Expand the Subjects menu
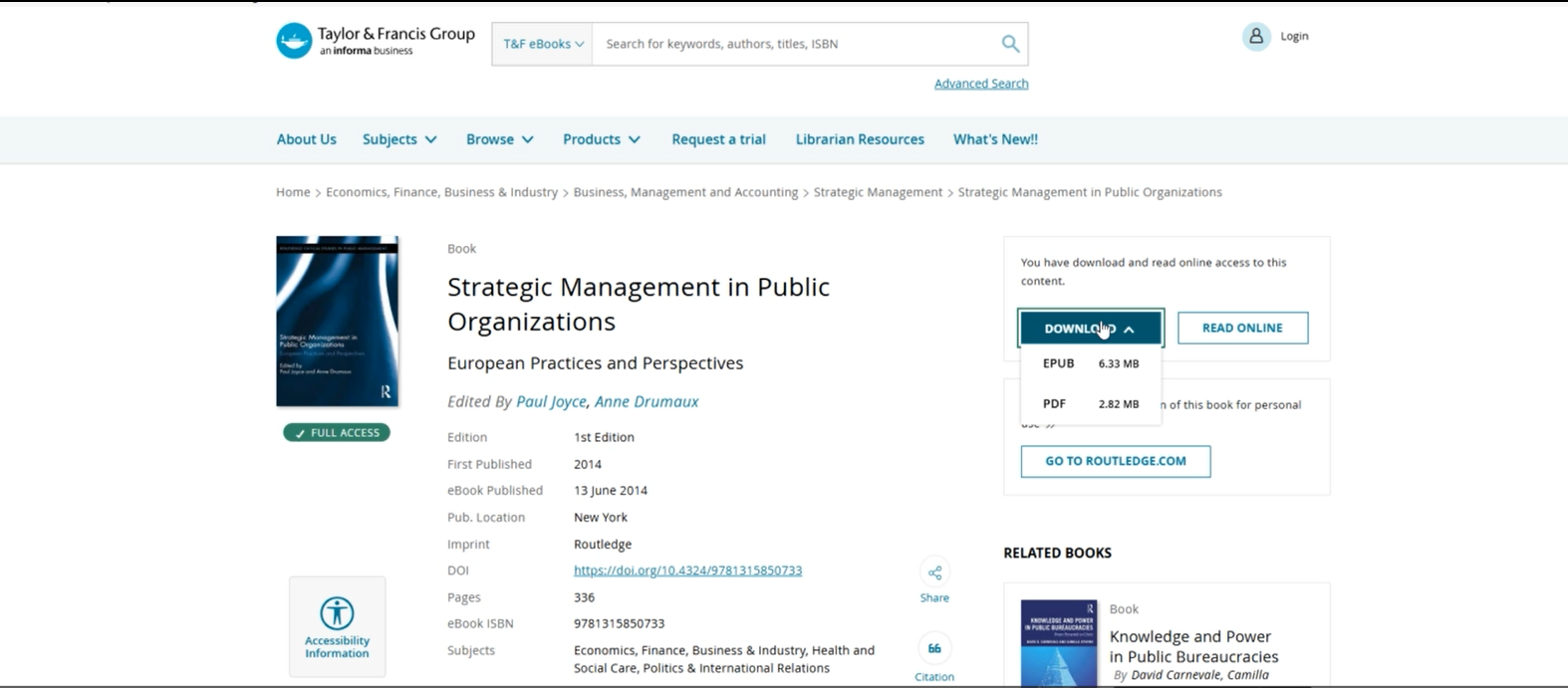The width and height of the screenshot is (1568, 688). coord(399,139)
